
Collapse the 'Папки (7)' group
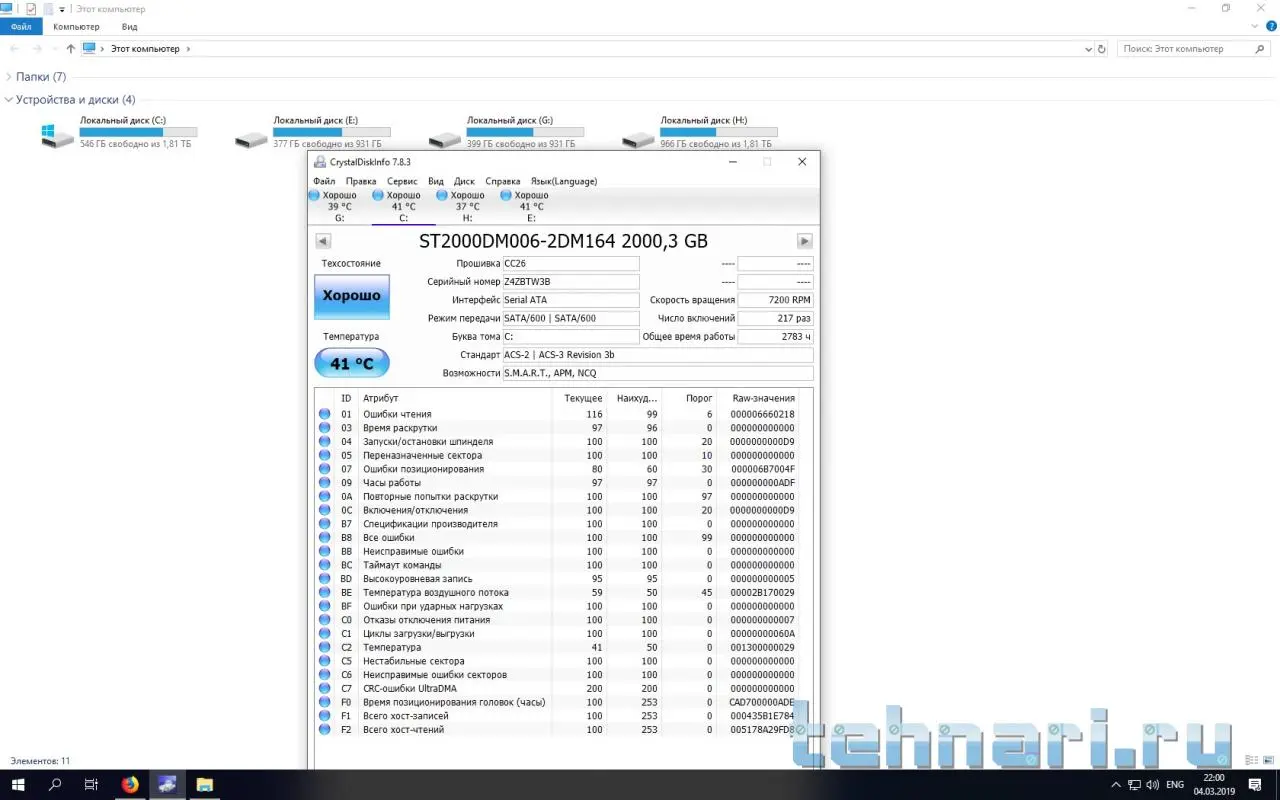tap(9, 77)
